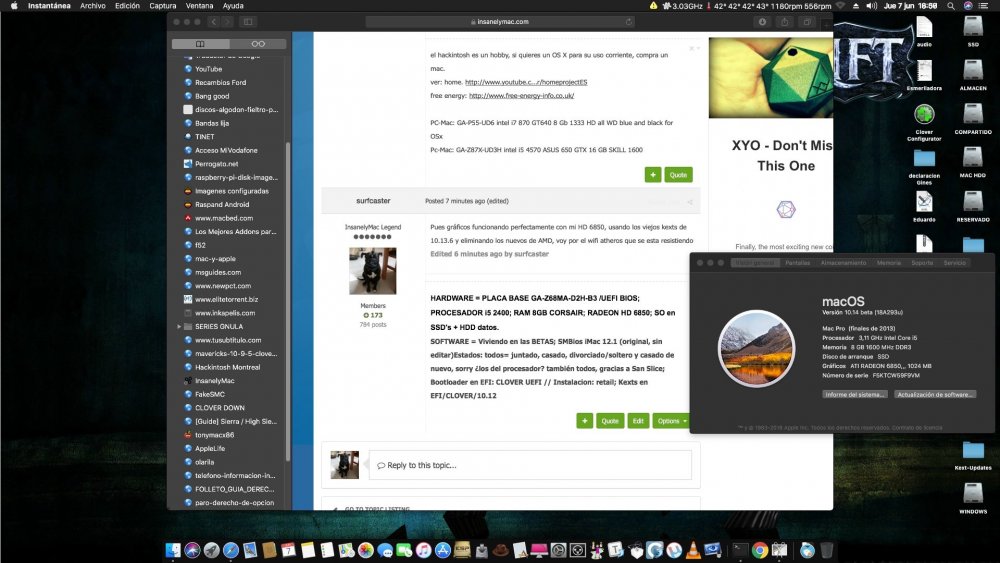1000x563 pixels.
Task: Switch to Pantallas tab in About This Mac
Action: (x=797, y=263)
